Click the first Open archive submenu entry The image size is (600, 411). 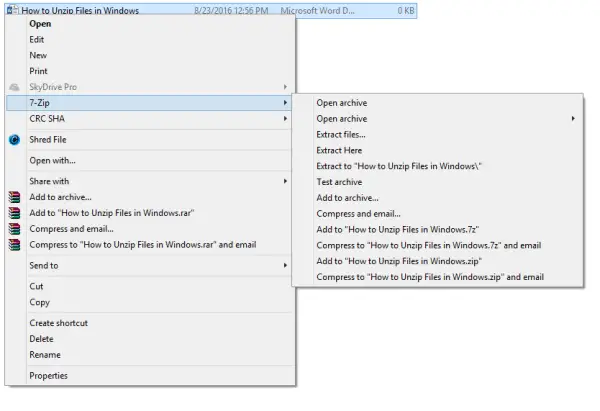438,103
